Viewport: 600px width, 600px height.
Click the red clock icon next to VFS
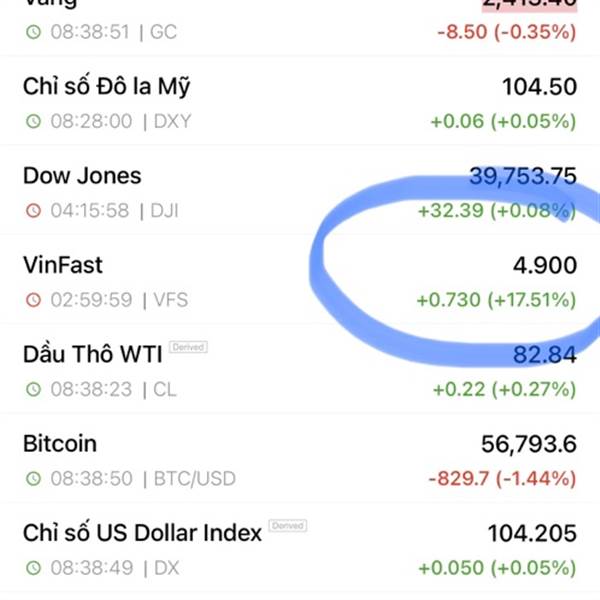(33, 300)
